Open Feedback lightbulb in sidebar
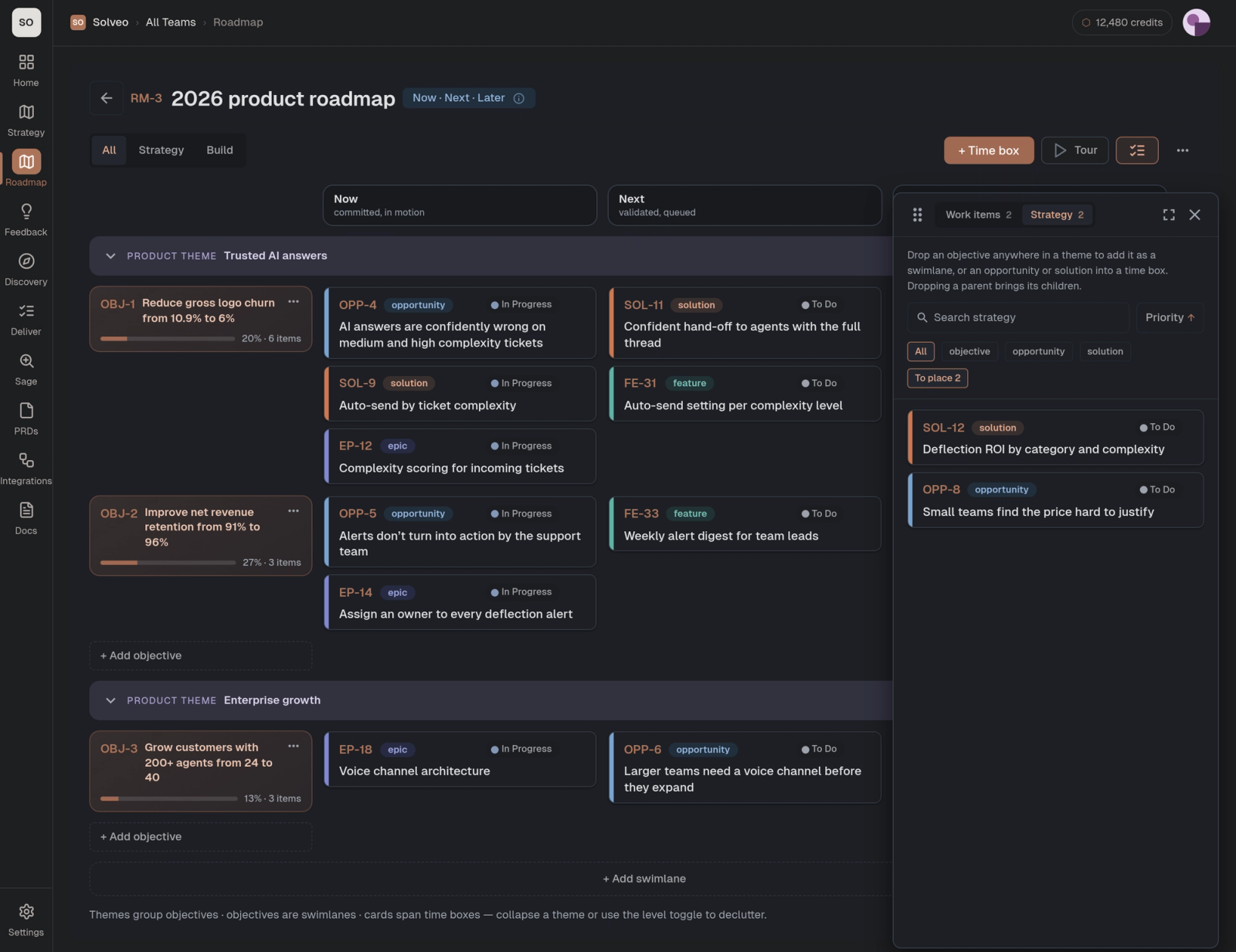The height and width of the screenshot is (952, 1236). pyautogui.click(x=26, y=220)
